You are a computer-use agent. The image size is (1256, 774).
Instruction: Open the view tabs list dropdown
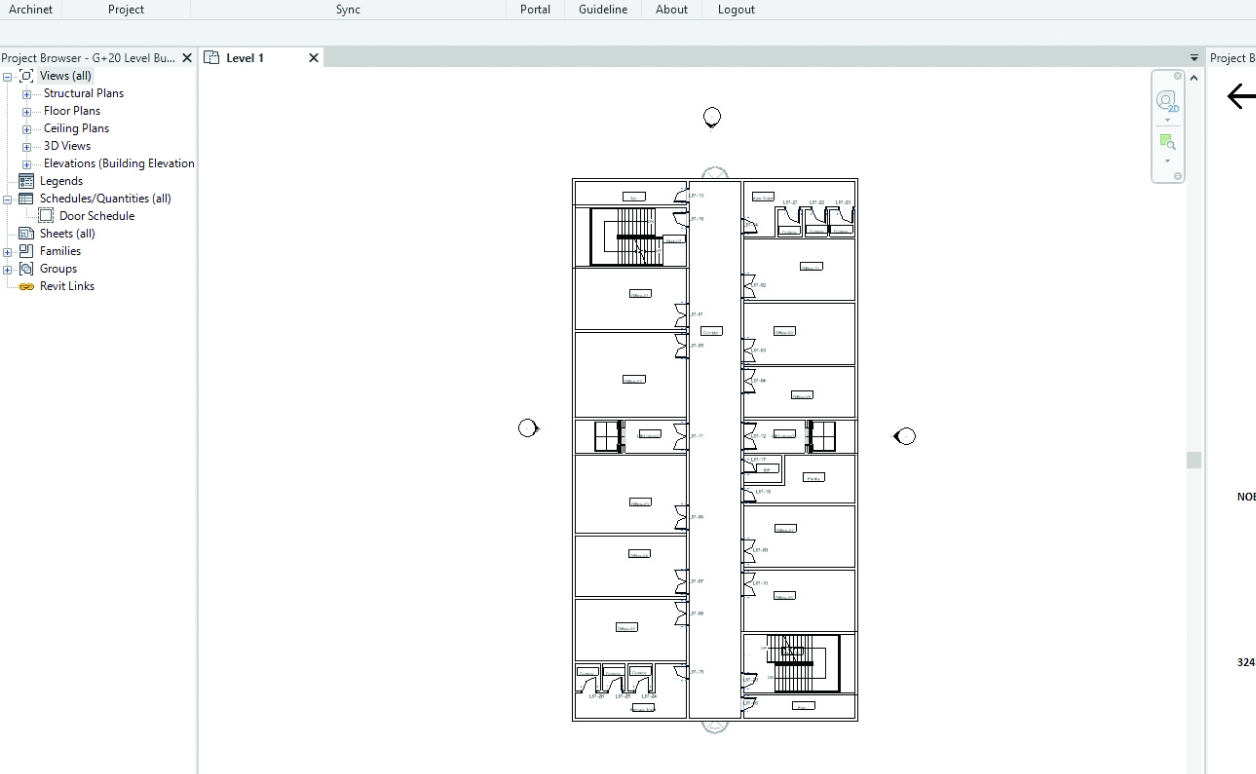pyautogui.click(x=1193, y=58)
